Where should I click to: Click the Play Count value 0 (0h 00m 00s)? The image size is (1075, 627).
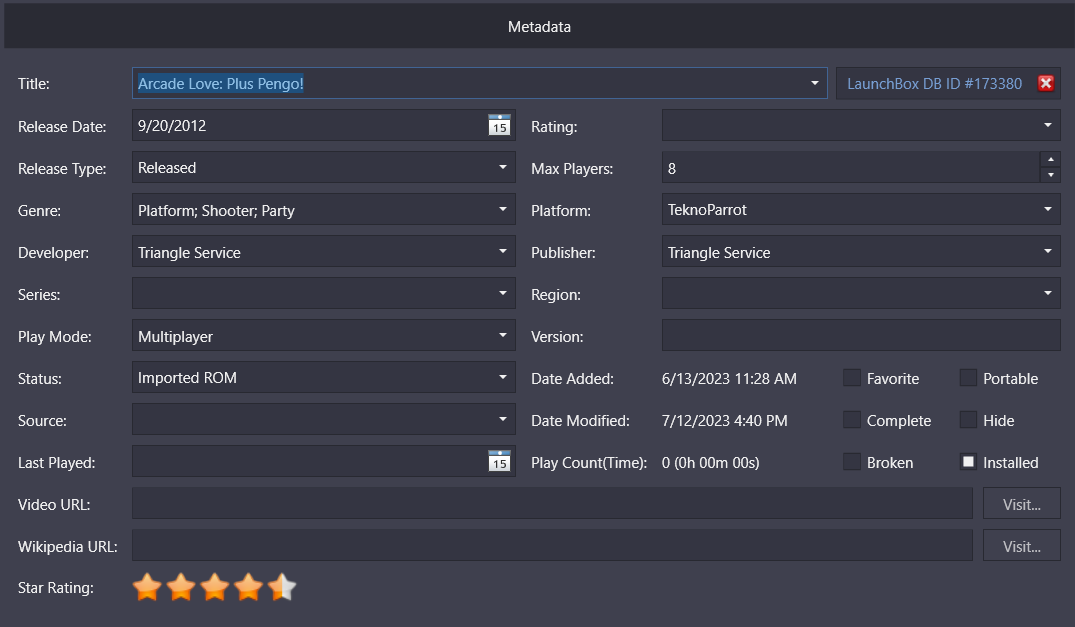[710, 463]
